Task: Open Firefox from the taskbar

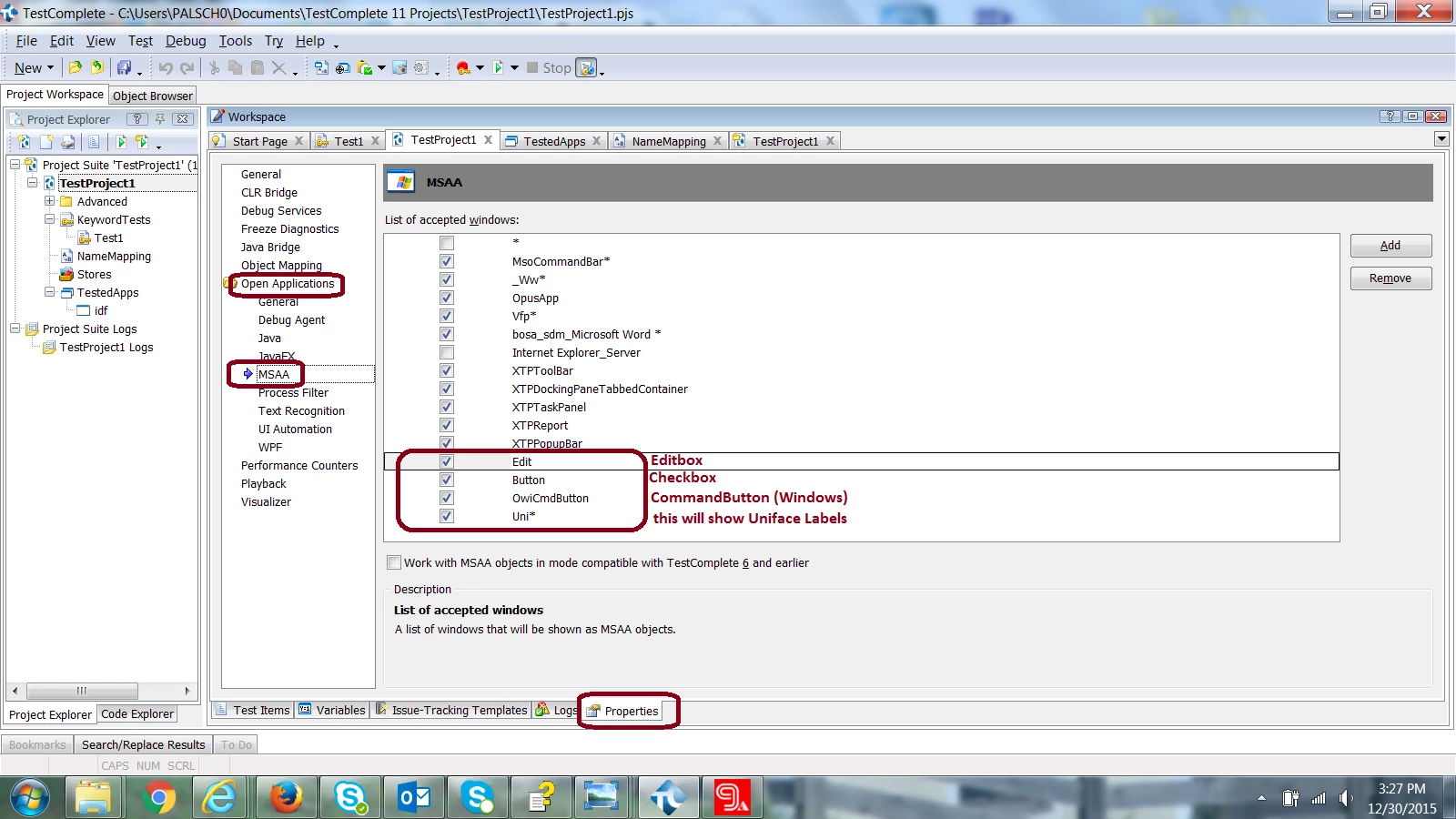Action: point(286,798)
